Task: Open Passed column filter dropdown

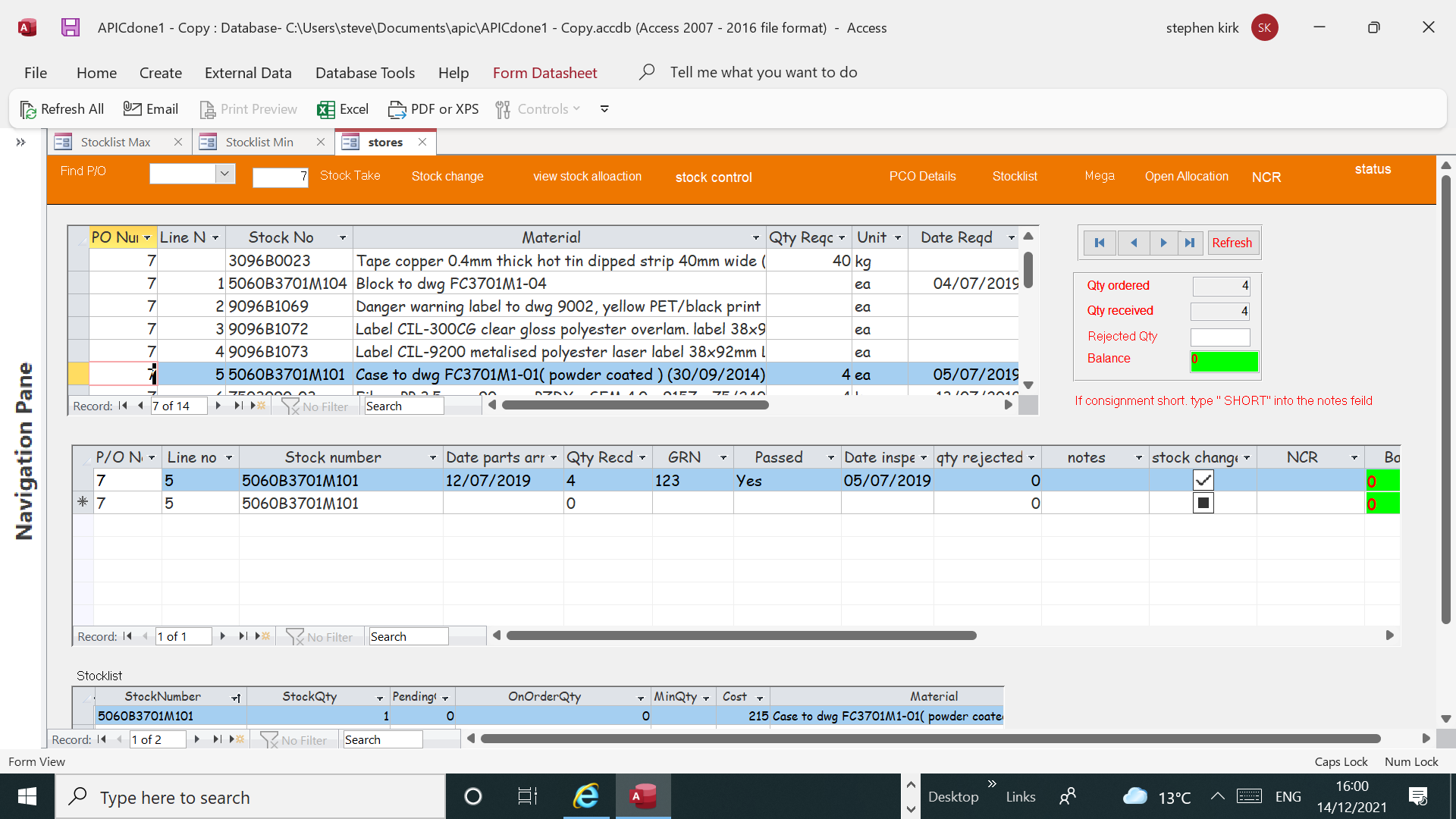Action: tap(831, 458)
